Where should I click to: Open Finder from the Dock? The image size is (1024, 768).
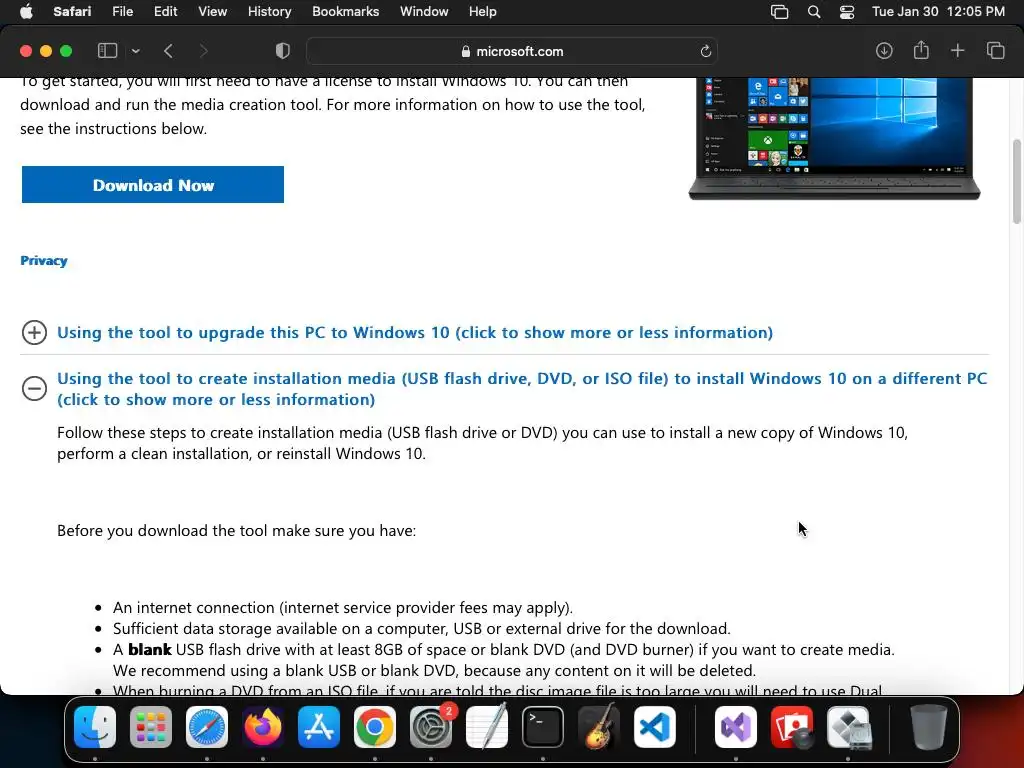(95, 727)
